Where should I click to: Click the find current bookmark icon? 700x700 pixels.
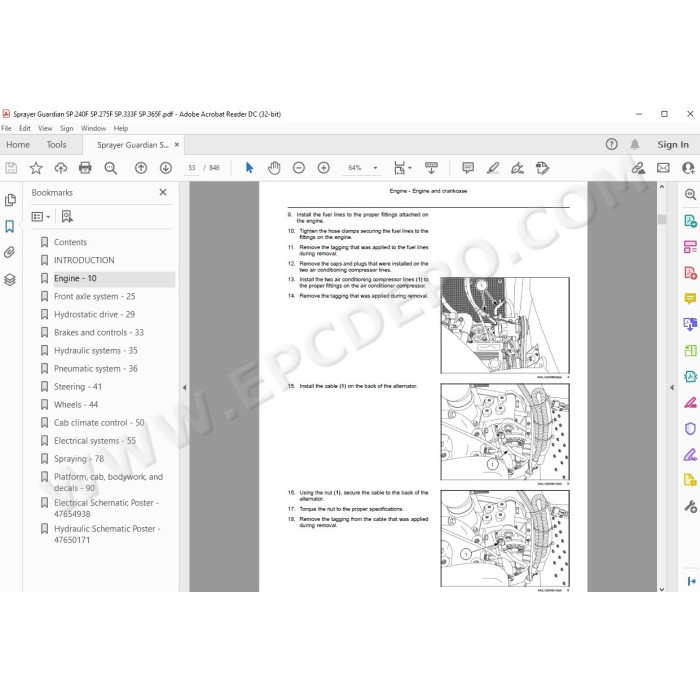pos(67,217)
